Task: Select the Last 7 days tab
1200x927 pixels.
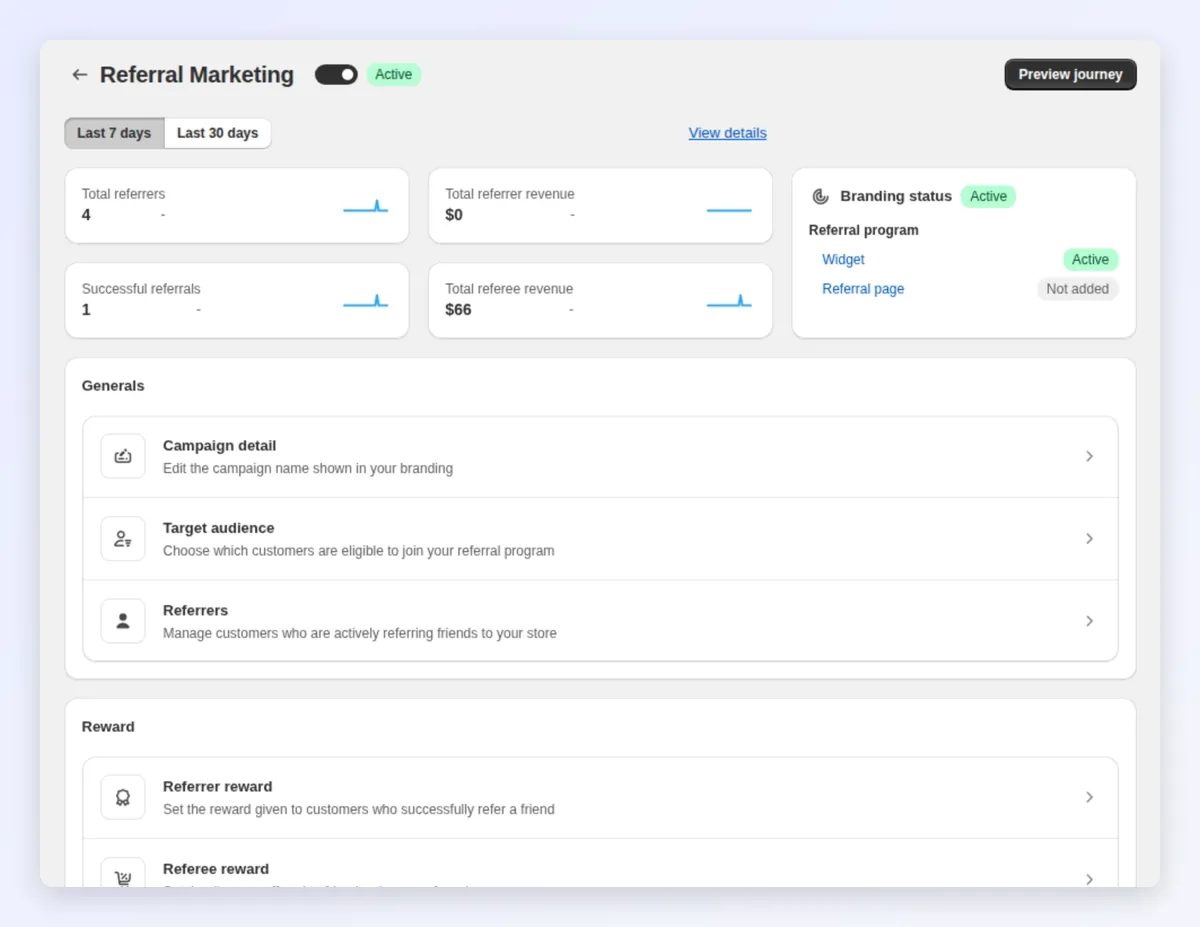Action: coord(114,133)
